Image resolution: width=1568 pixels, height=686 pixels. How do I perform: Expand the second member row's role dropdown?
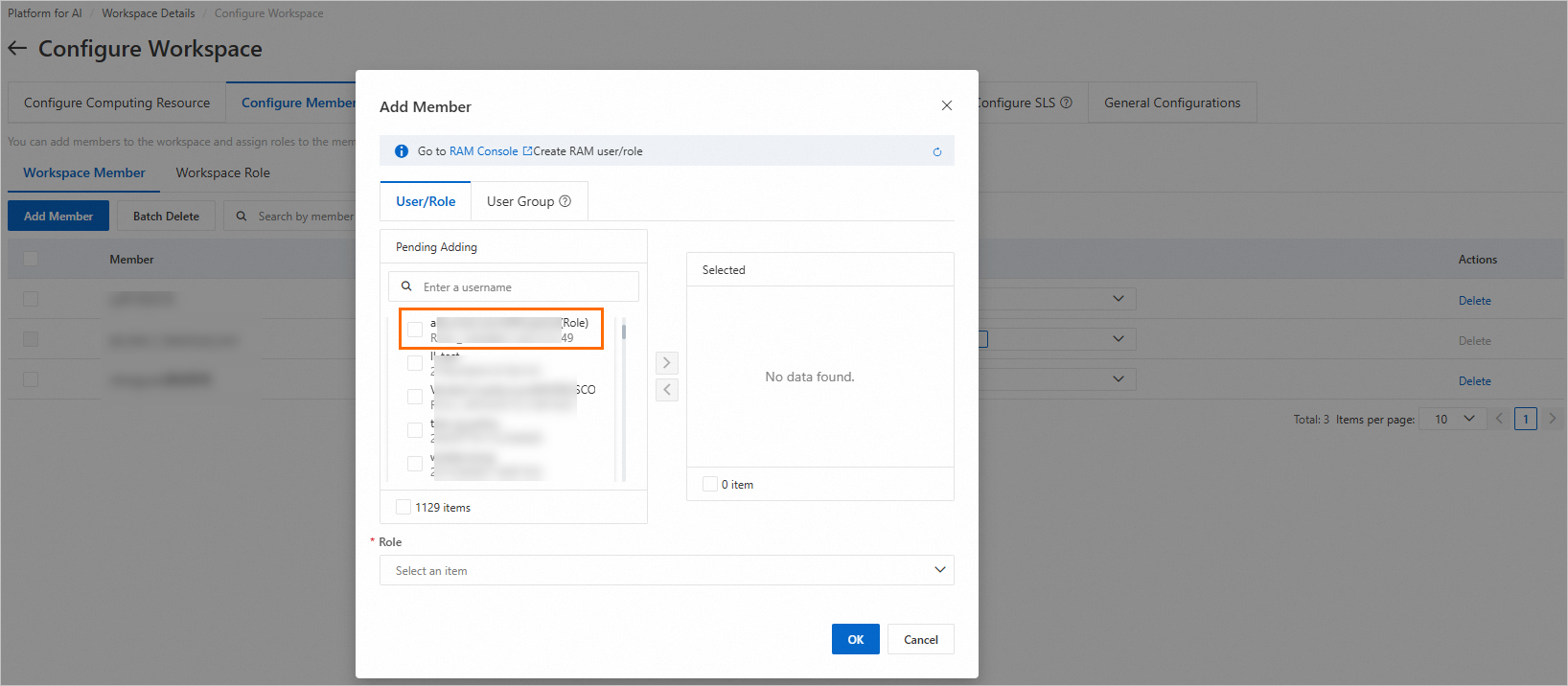(1118, 339)
